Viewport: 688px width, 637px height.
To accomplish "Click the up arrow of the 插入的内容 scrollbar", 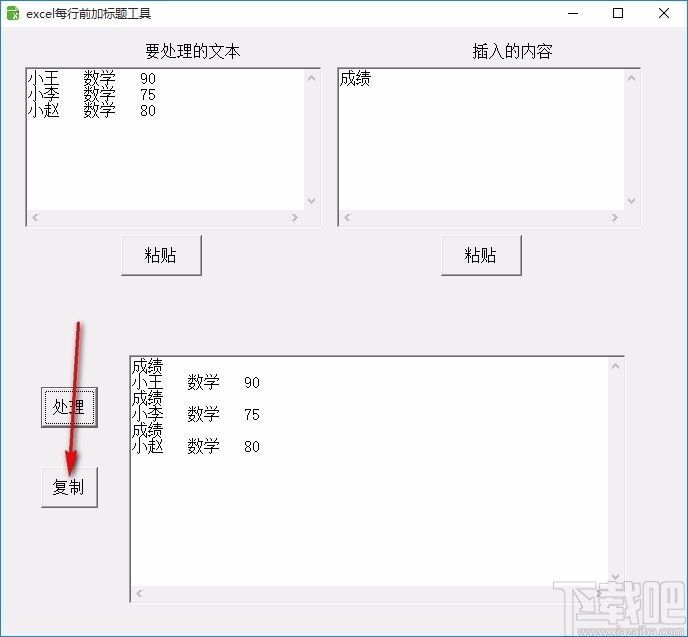I will [x=631, y=79].
